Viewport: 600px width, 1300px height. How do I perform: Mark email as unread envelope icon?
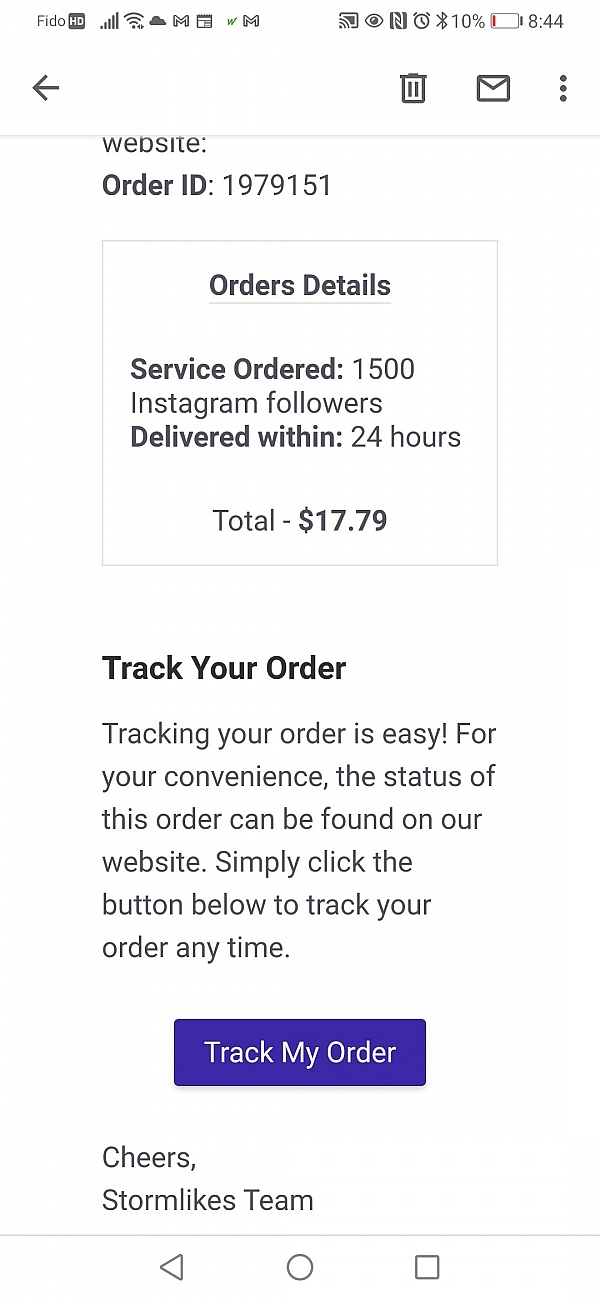pyautogui.click(x=493, y=88)
